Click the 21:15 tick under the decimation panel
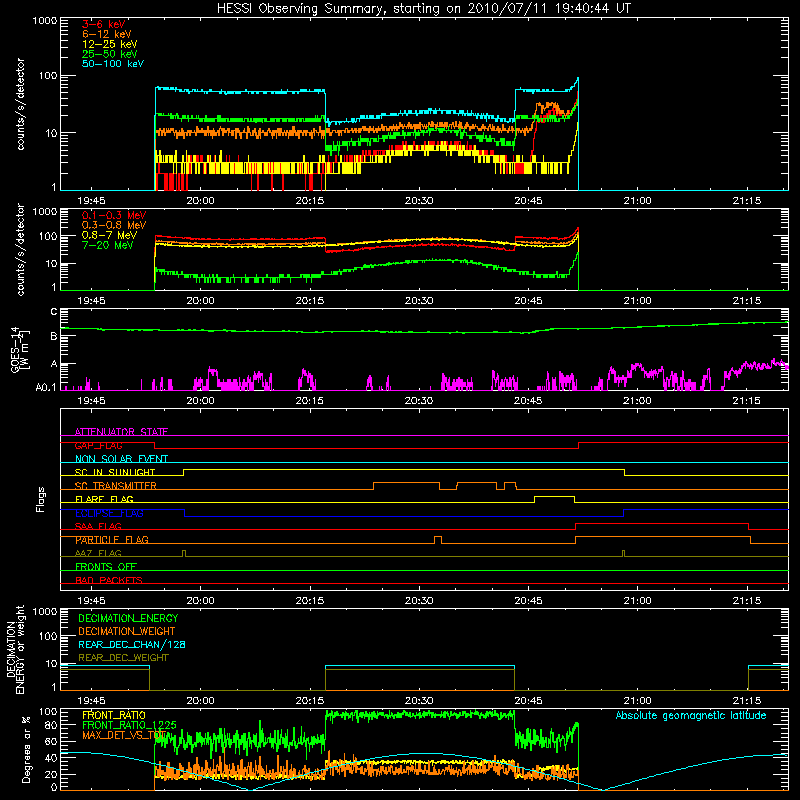This screenshot has width=800, height=800. pos(746,701)
